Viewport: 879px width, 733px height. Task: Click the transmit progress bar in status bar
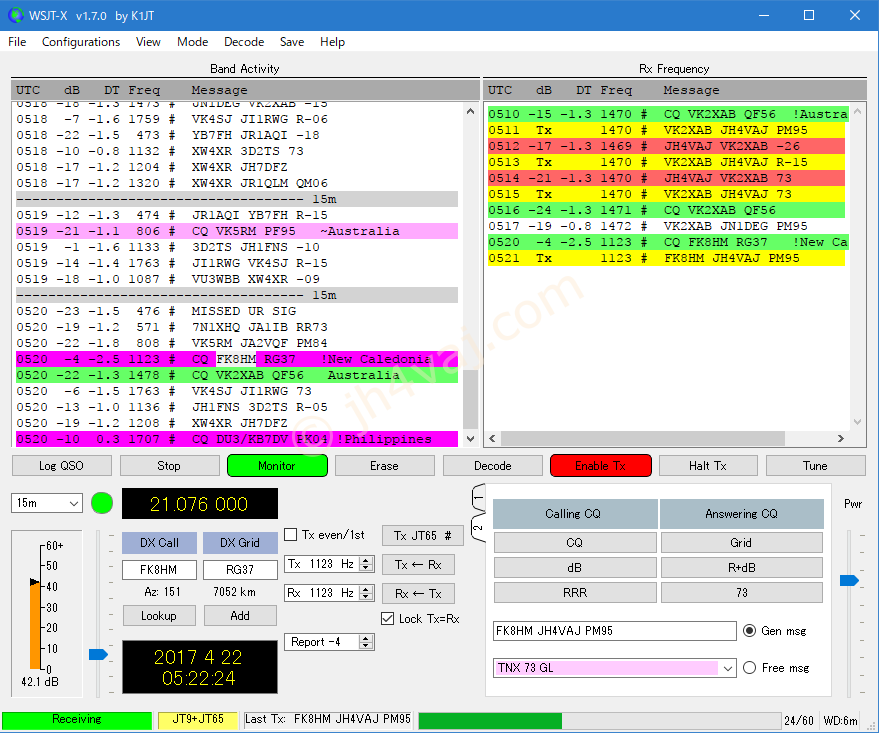pos(599,720)
